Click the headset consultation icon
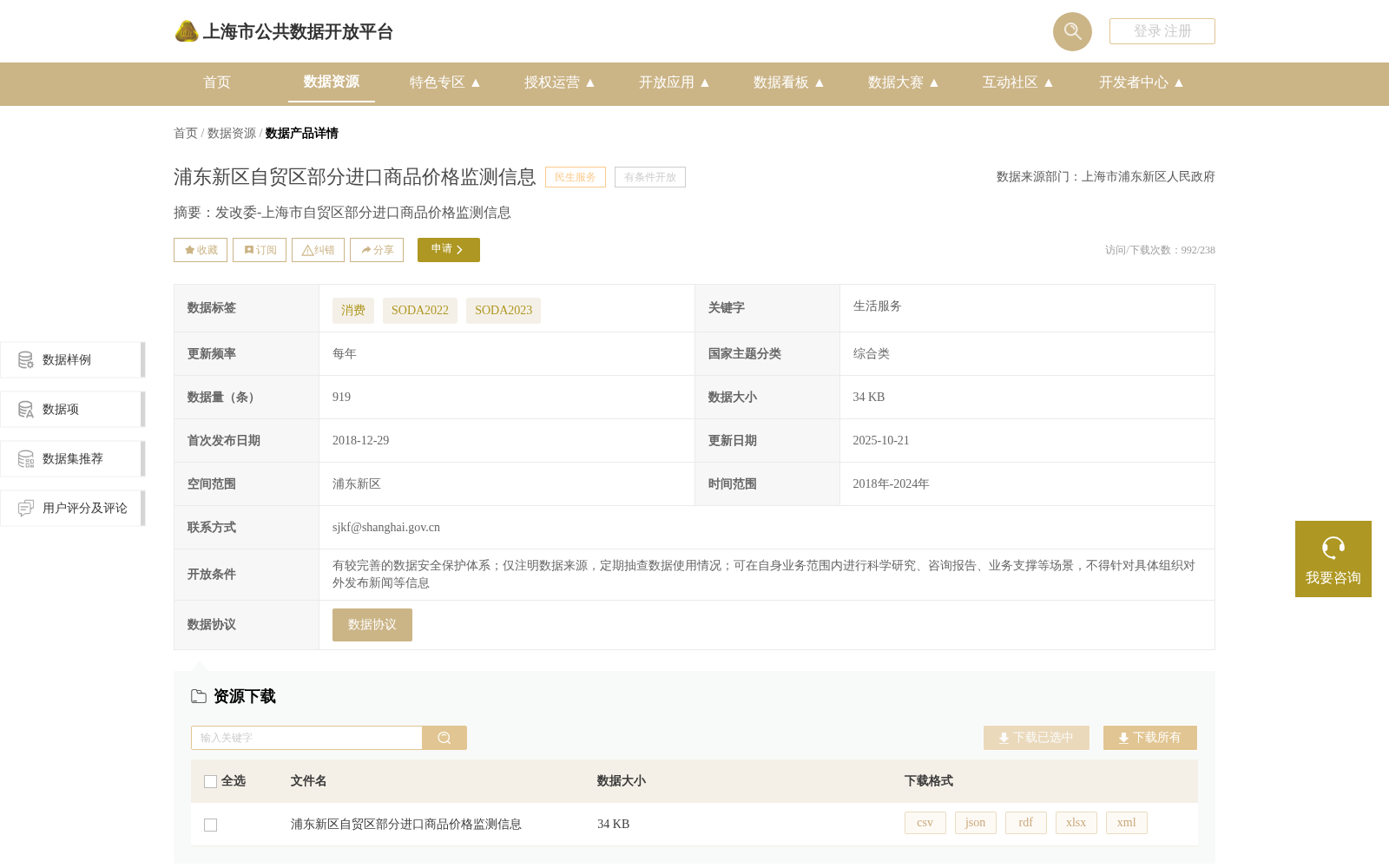This screenshot has height=868, width=1389. point(1333,548)
